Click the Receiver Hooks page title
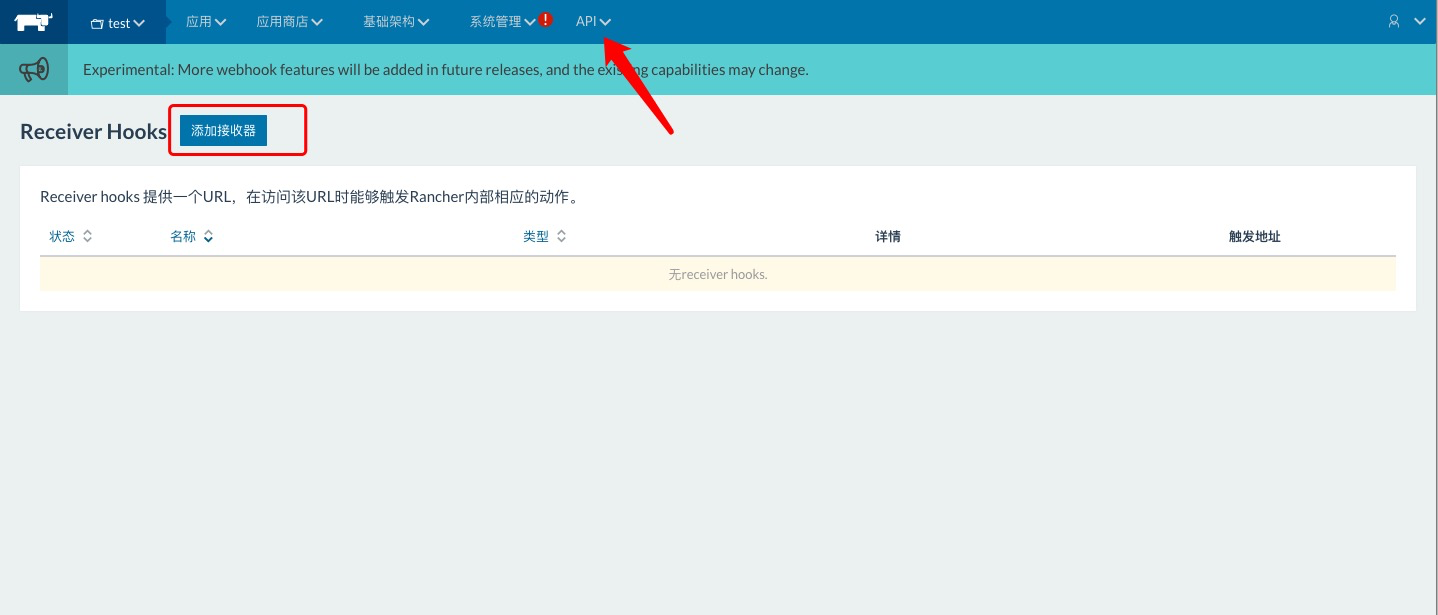The width and height of the screenshot is (1438, 615). 93,131
